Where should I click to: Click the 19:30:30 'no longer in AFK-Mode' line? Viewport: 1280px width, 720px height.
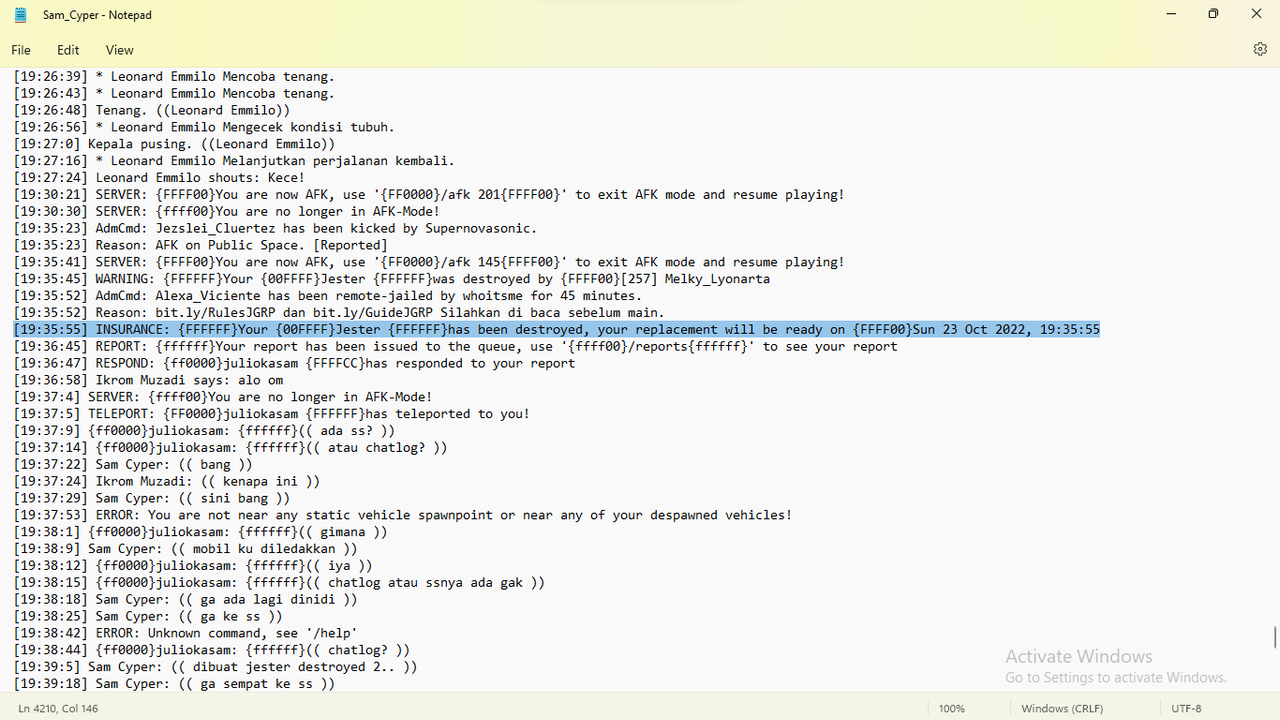click(x=227, y=212)
